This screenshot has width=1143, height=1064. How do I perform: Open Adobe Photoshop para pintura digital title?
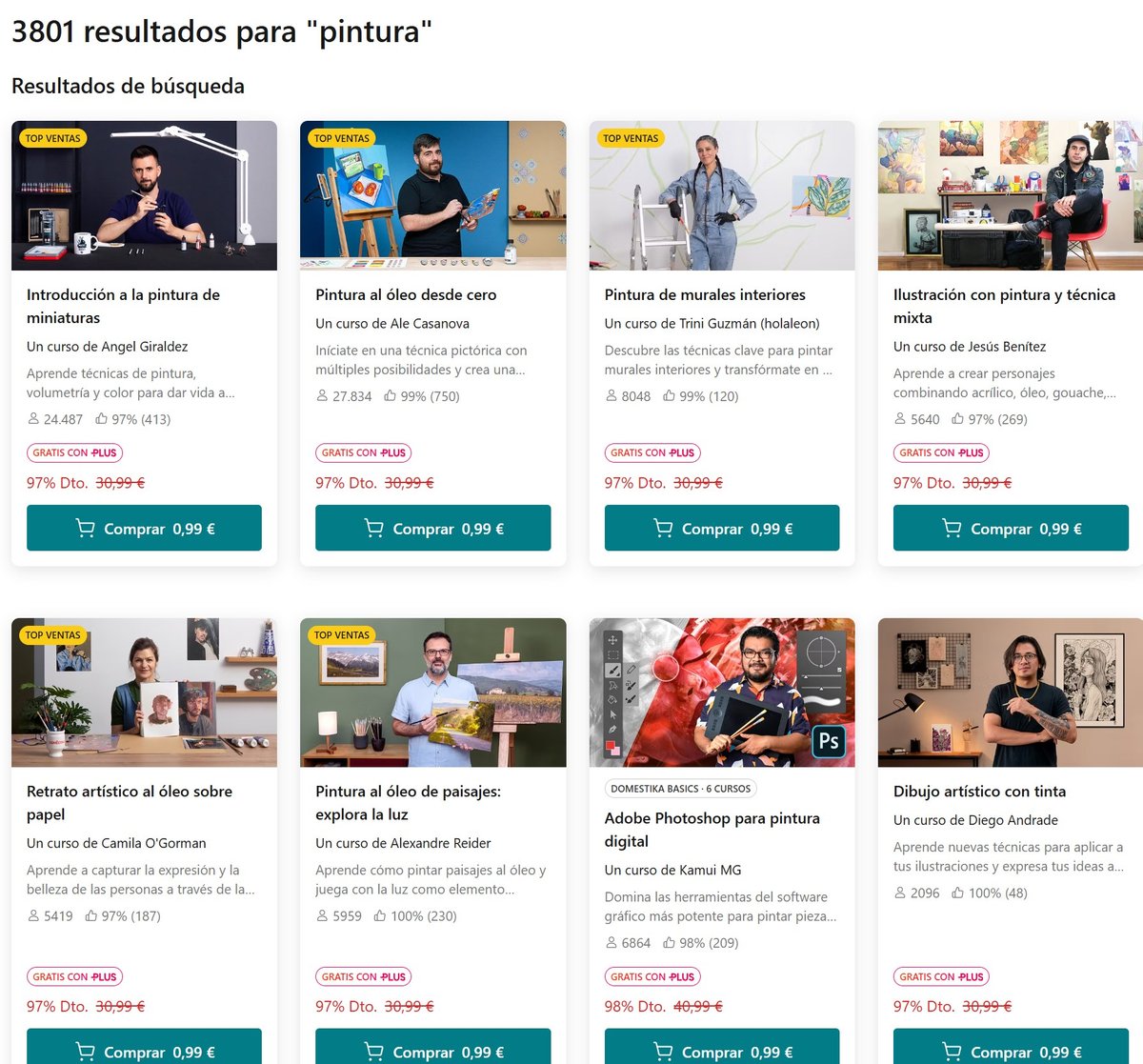coord(712,830)
